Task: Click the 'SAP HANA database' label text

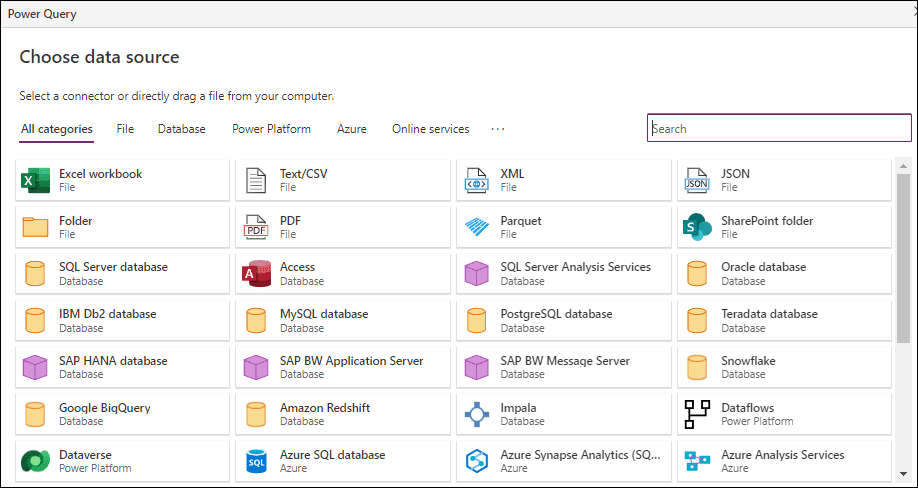Action: 113,360
